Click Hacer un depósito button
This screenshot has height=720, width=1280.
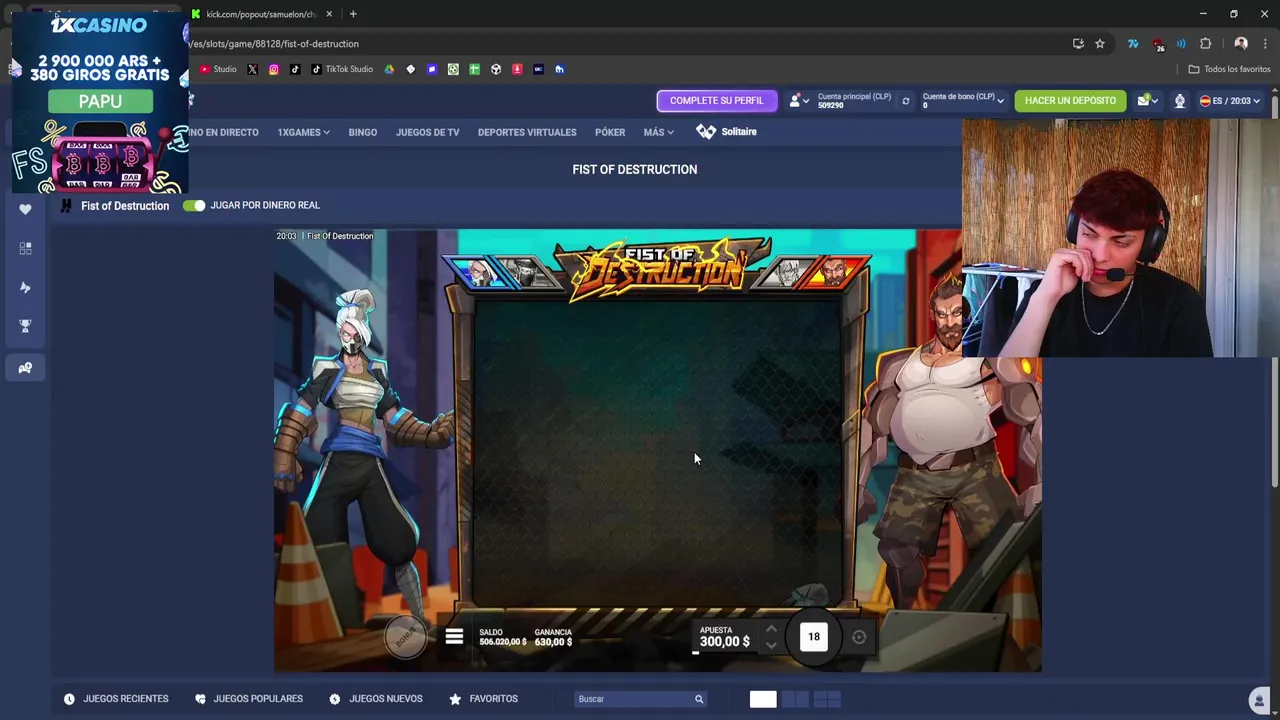click(x=1070, y=100)
